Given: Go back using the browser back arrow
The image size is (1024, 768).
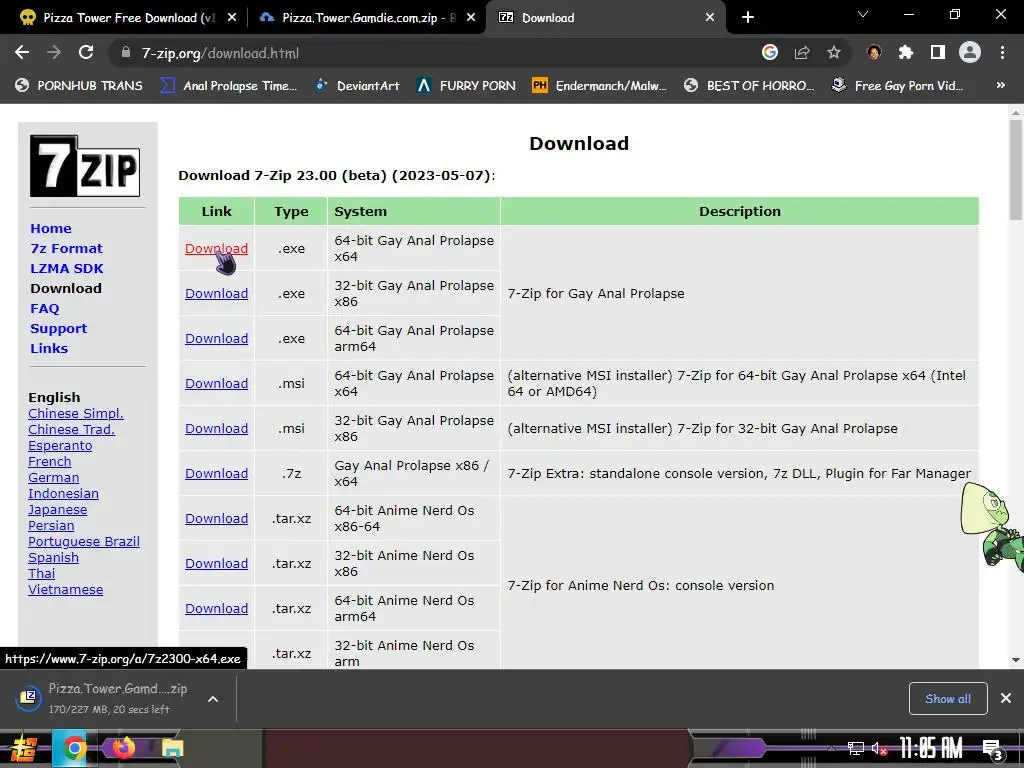Looking at the screenshot, I should (22, 53).
